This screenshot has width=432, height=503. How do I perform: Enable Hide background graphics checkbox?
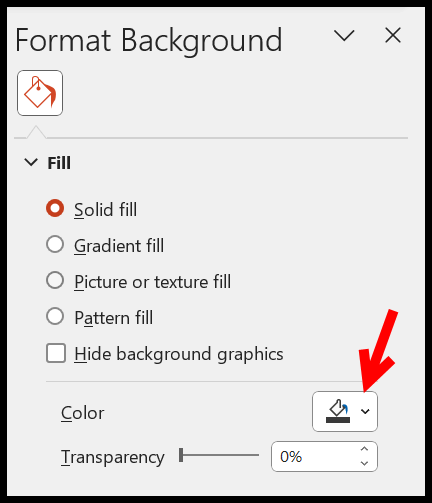click(x=56, y=353)
